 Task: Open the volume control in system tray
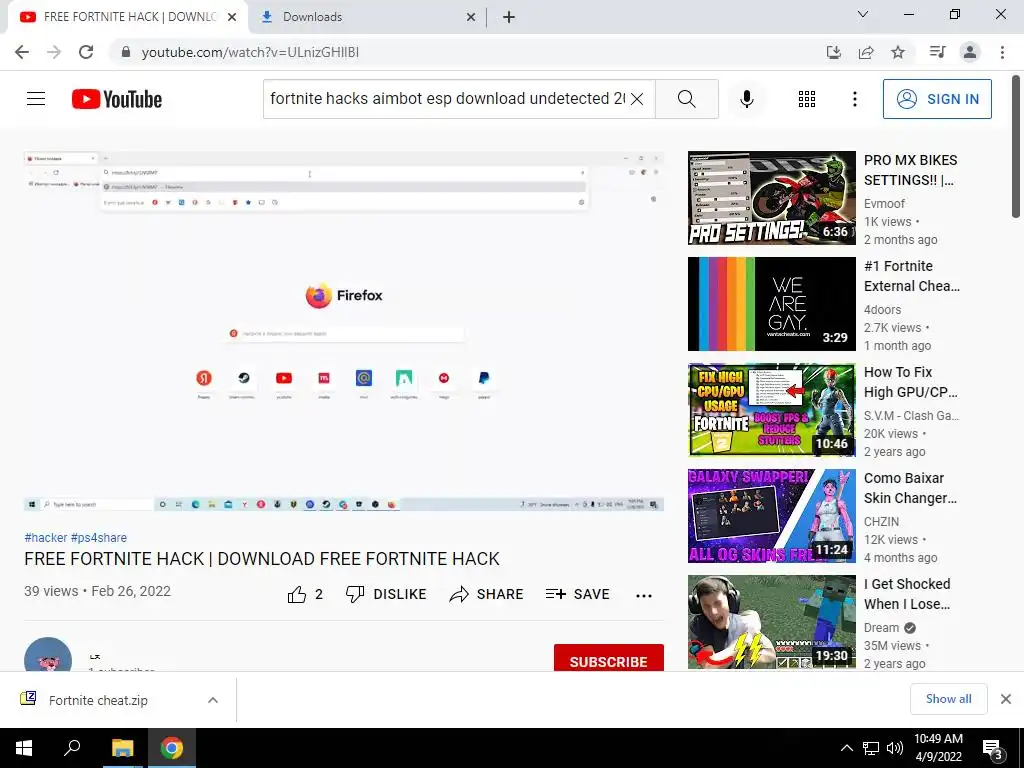895,748
